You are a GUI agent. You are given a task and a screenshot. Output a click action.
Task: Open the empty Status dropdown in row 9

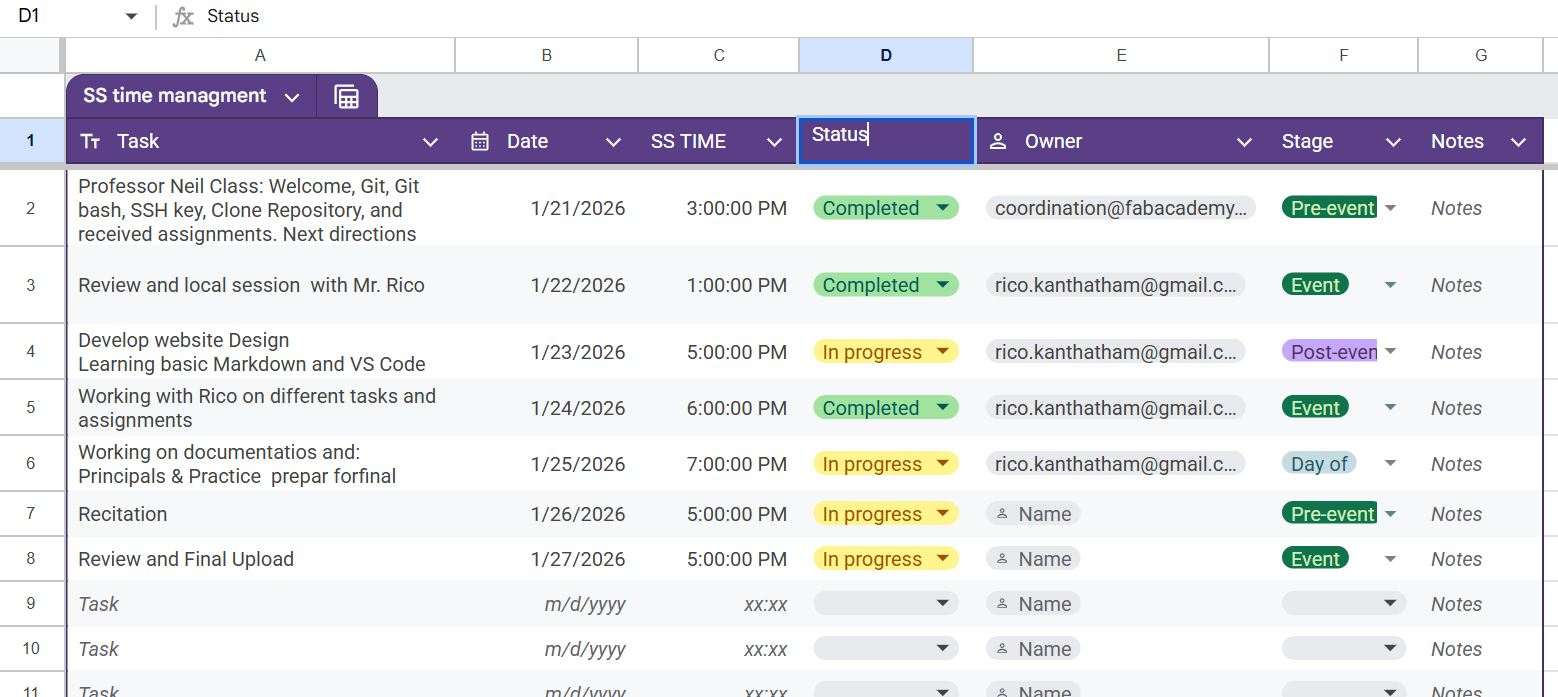click(941, 603)
